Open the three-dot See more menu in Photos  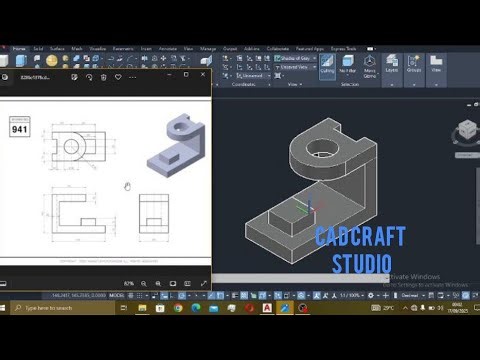[x=132, y=77]
